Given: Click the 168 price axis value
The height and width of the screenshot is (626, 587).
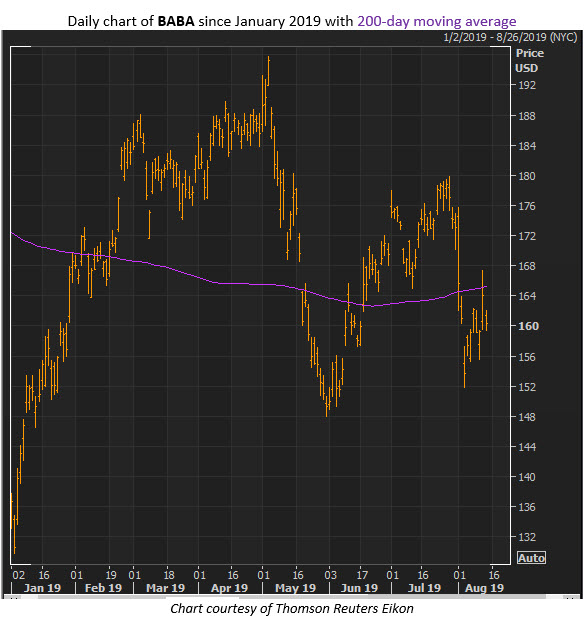Looking at the screenshot, I should pos(527,266).
